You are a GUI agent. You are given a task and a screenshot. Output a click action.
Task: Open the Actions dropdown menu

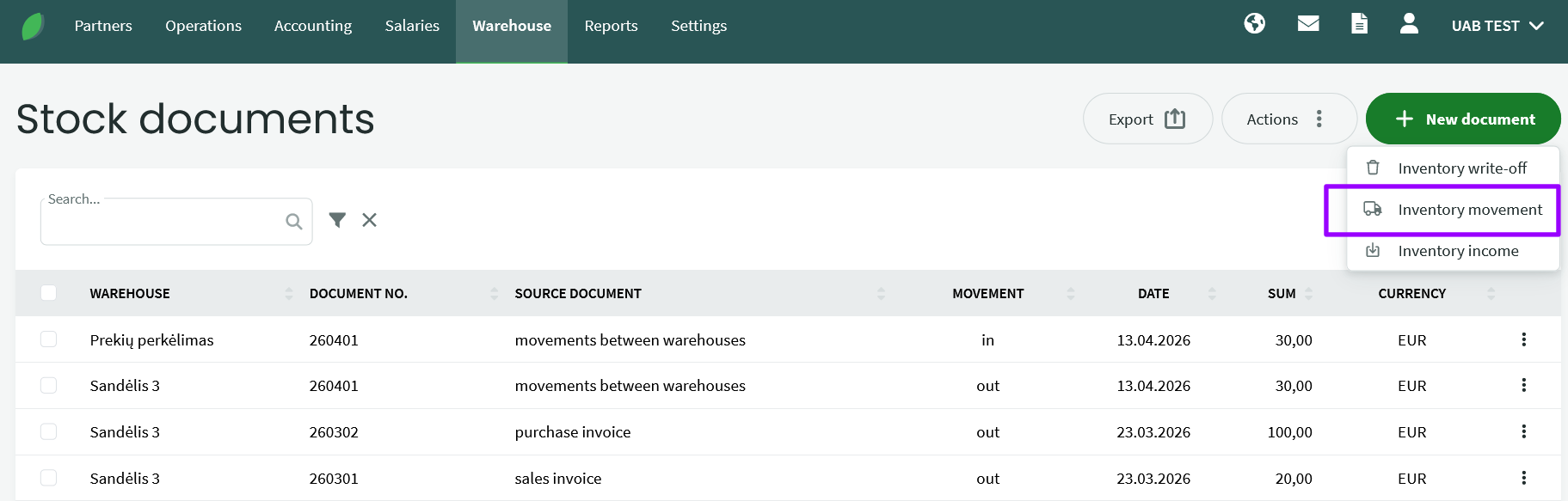[x=1288, y=119]
